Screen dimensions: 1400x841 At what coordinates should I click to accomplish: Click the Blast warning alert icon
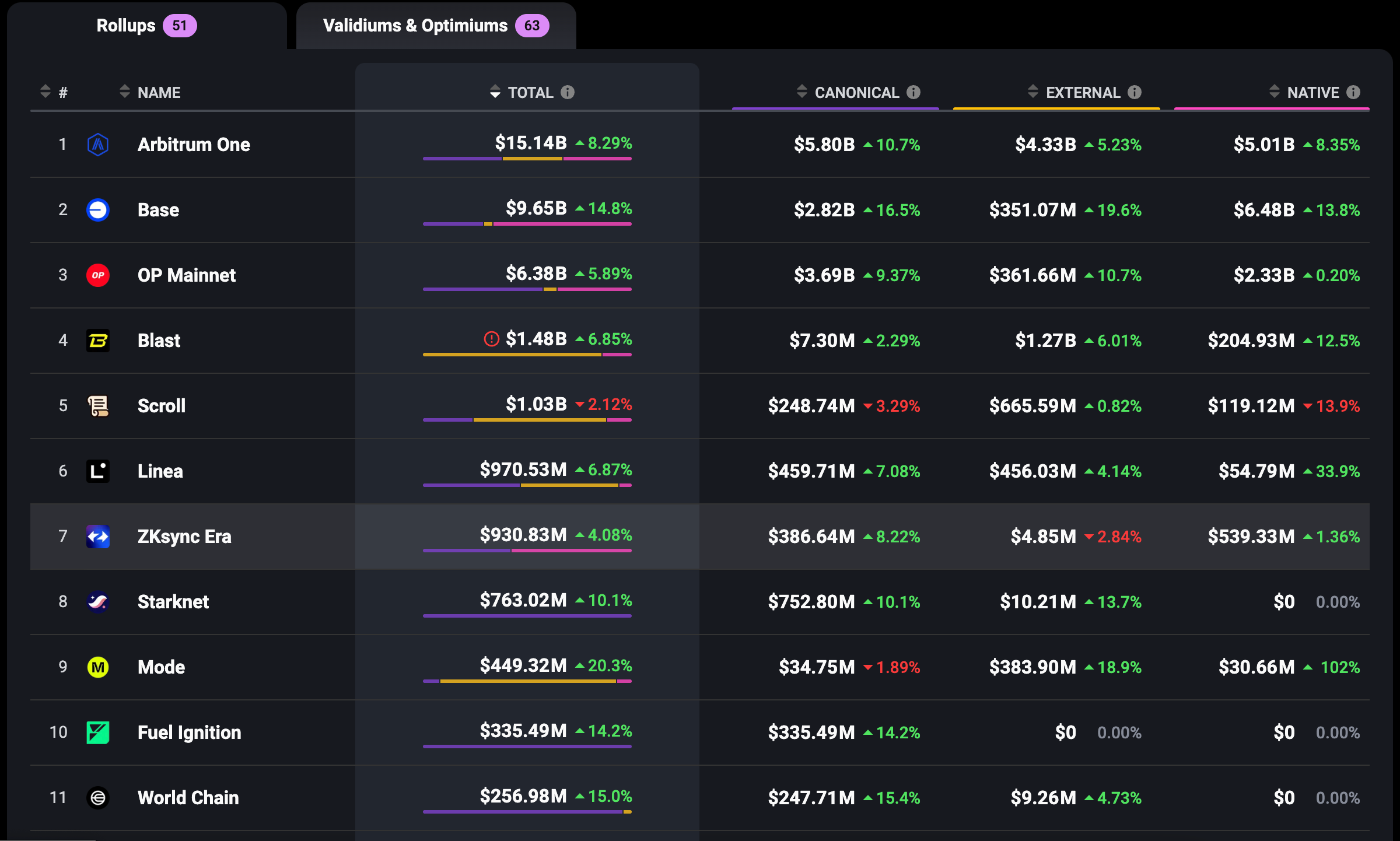click(x=491, y=339)
